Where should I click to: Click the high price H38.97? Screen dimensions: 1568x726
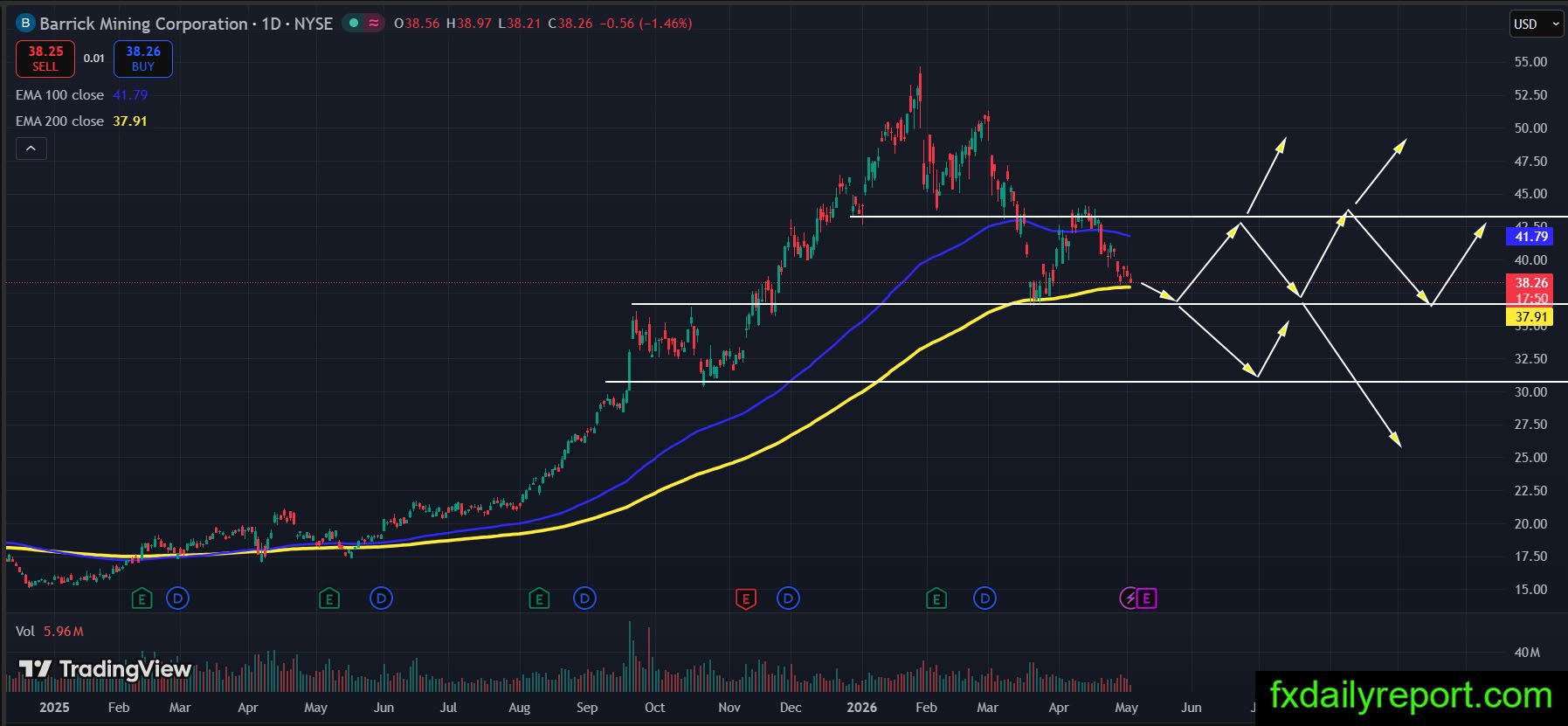click(x=469, y=24)
